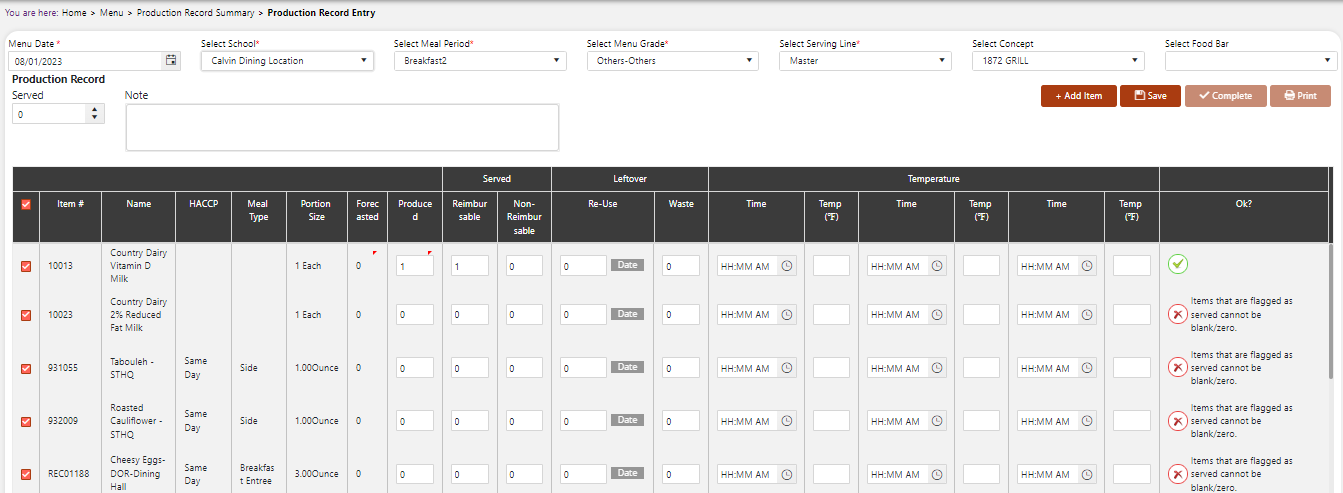Click Served field in Production Record
Viewport: 1343px width, 493px height.
click(50, 115)
